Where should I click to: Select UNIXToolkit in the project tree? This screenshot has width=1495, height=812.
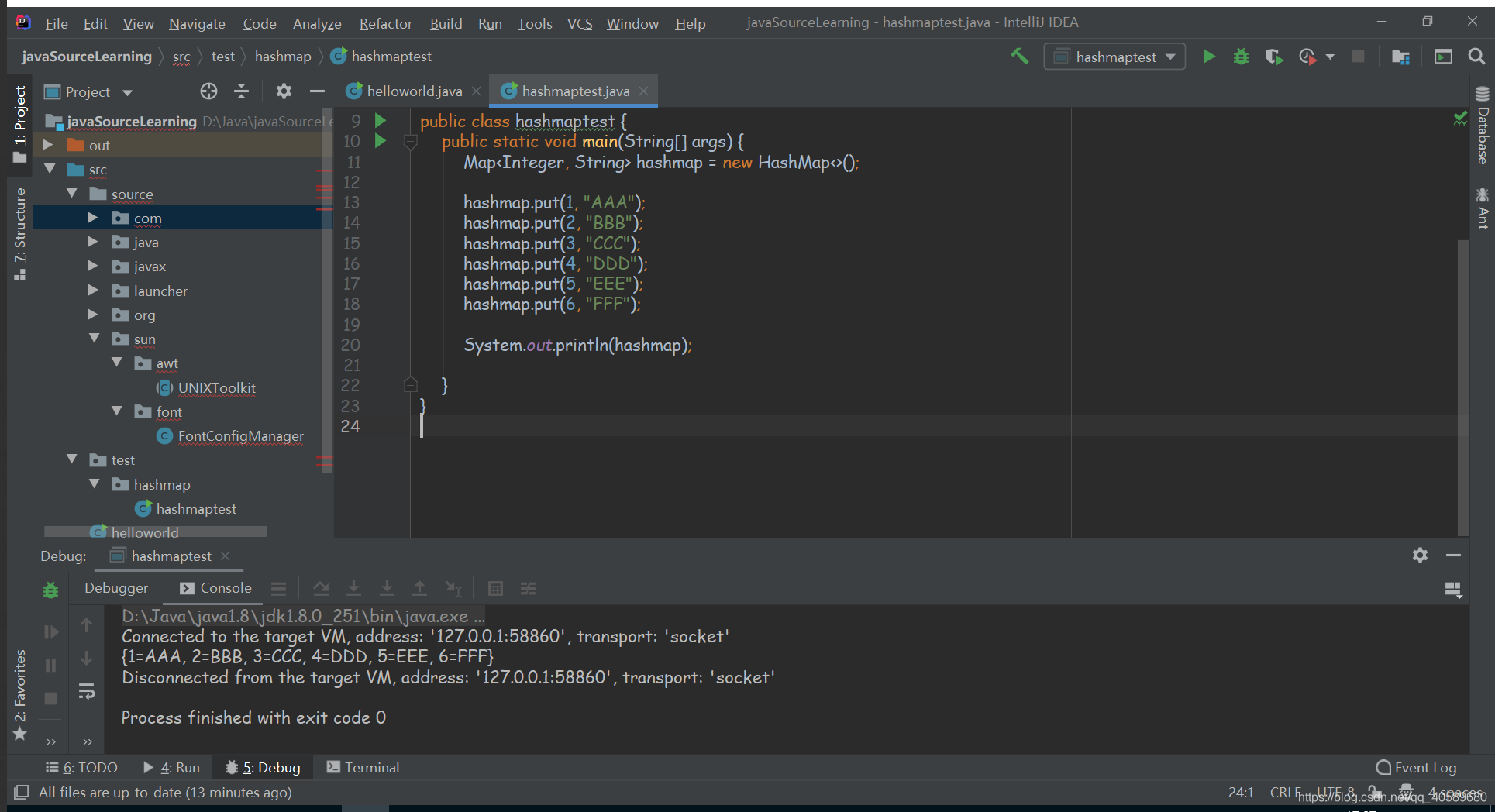point(216,387)
